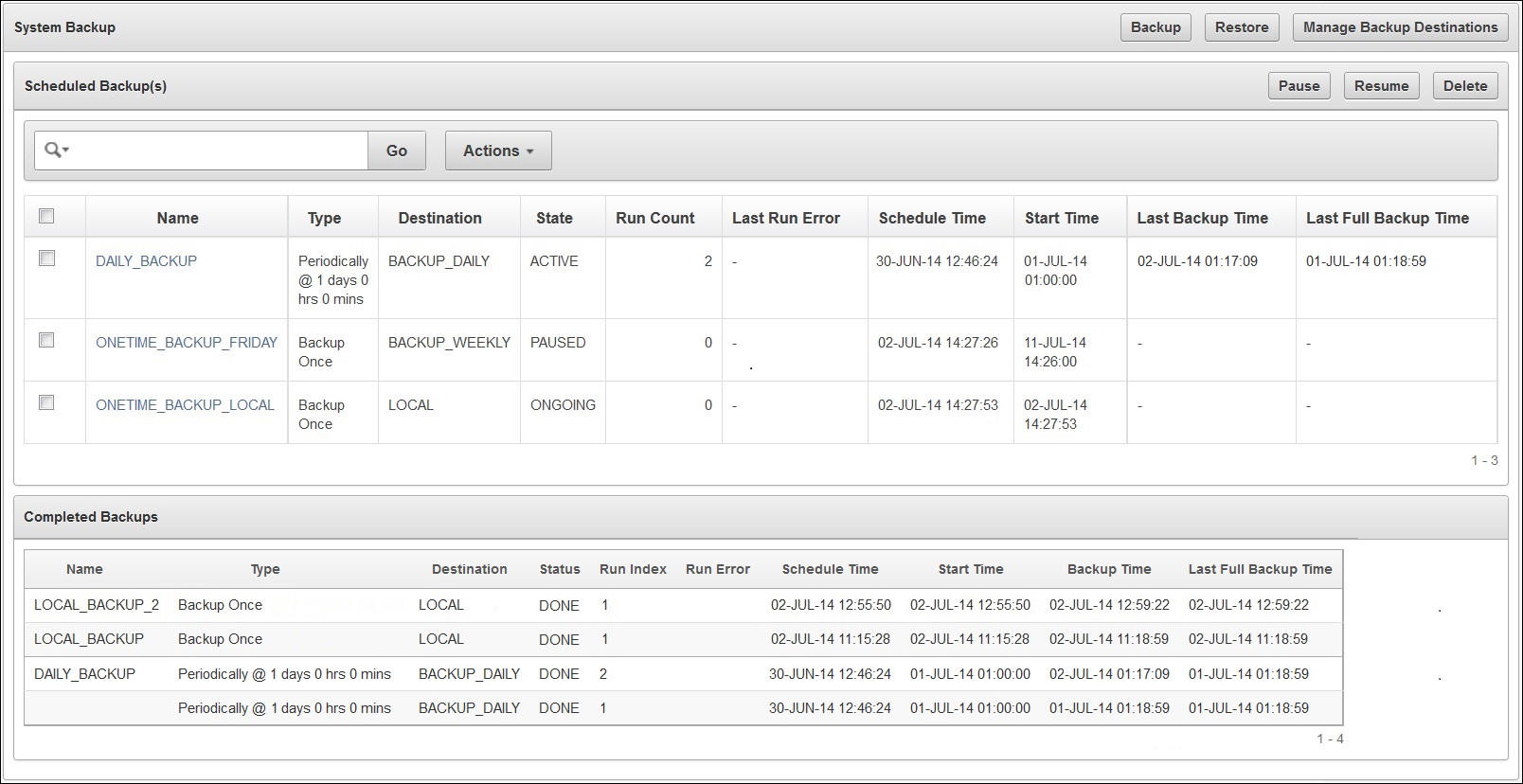
Task: Focus the scheduled backups search field
Action: pos(220,151)
